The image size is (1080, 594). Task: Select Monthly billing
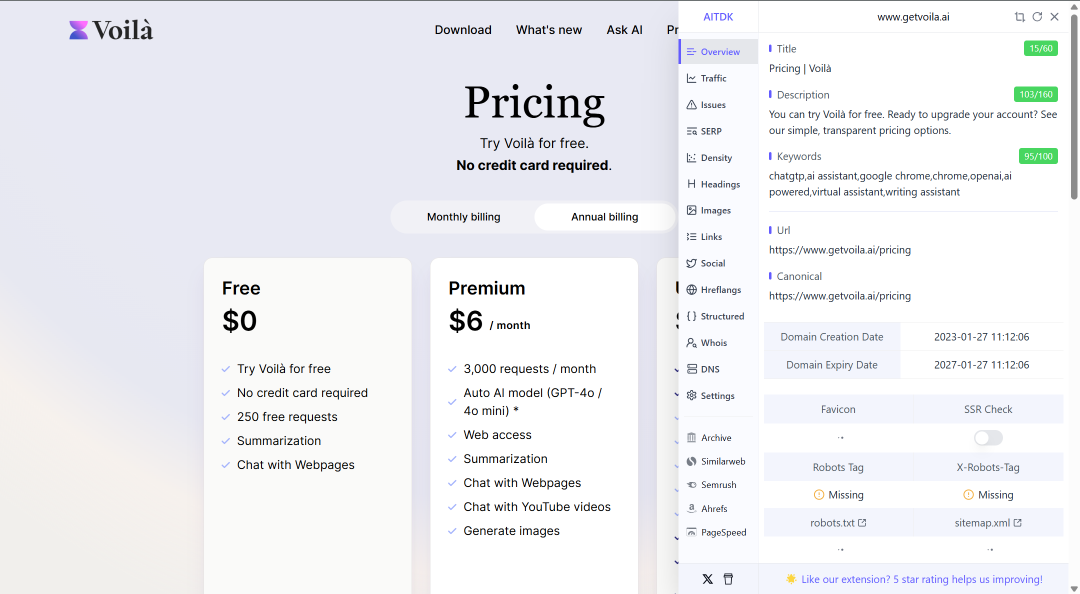click(464, 216)
